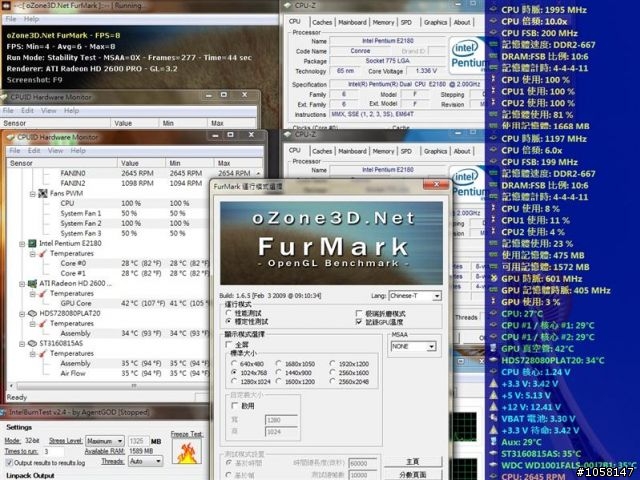Select the 1280x1024 resolution option
The height and width of the screenshot is (480, 640).
pyautogui.click(x=234, y=381)
